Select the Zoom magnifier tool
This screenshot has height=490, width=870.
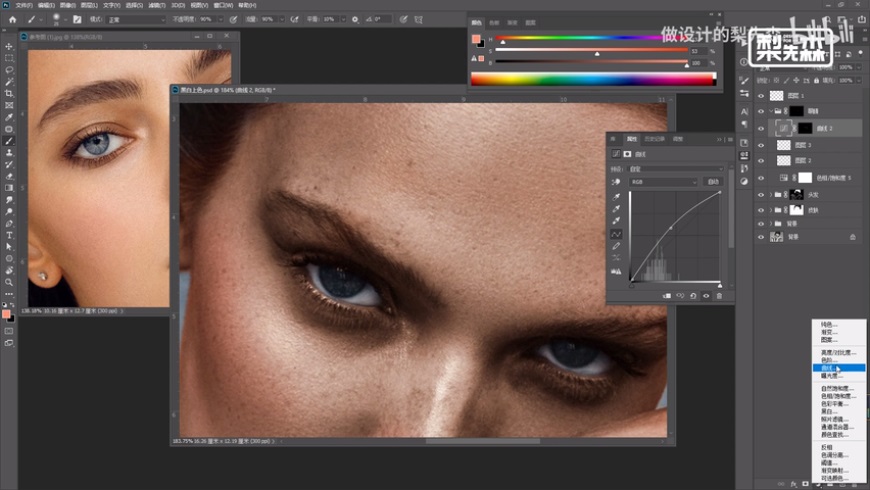[x=9, y=282]
